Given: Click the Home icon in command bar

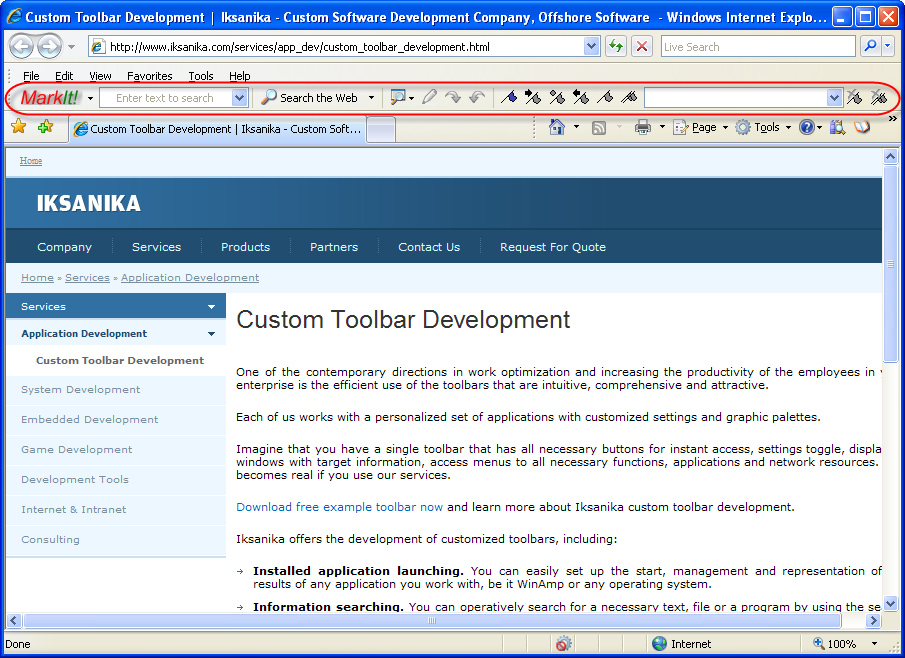Looking at the screenshot, I should pyautogui.click(x=557, y=127).
